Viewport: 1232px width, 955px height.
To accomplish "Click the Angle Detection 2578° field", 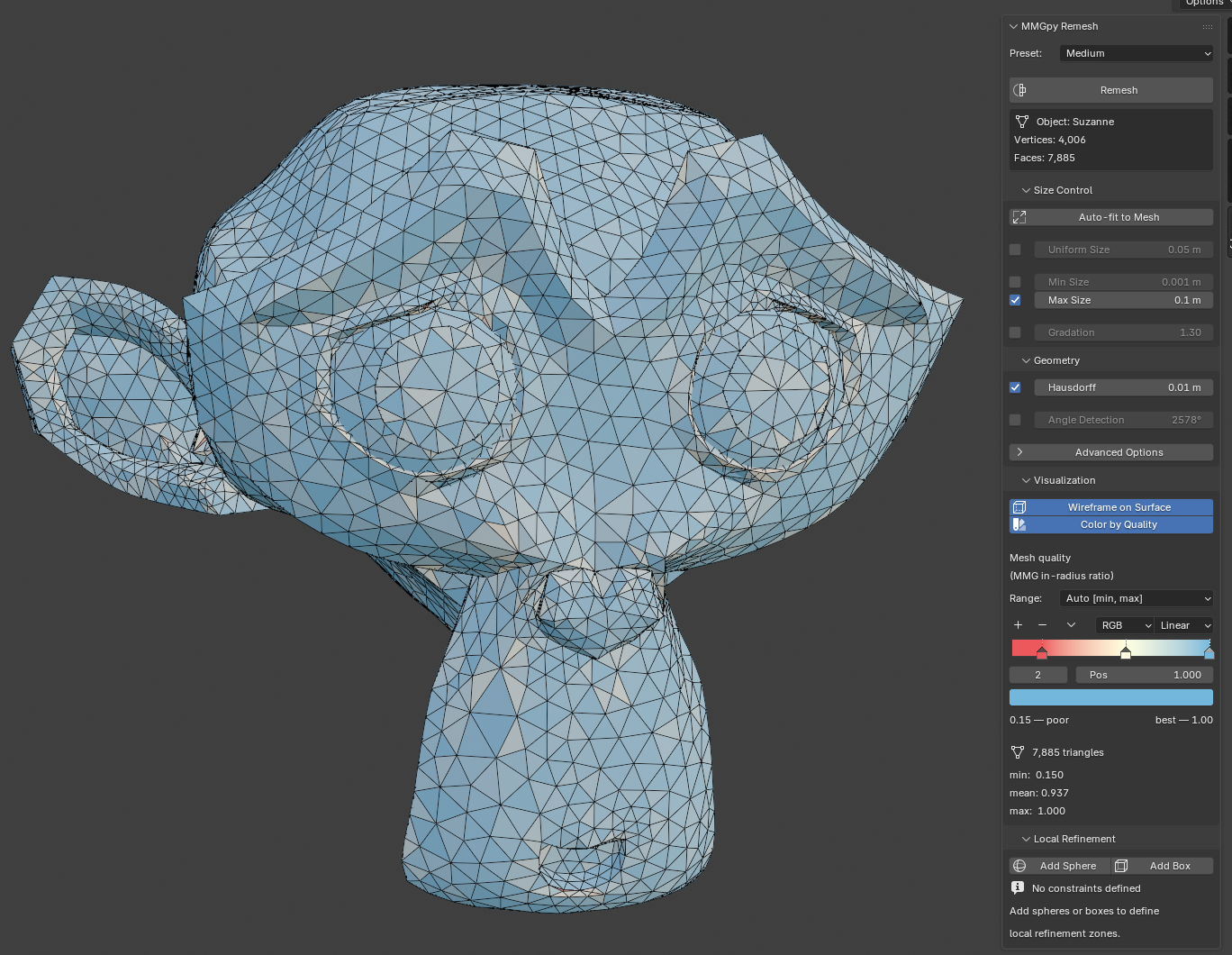I will point(1124,420).
